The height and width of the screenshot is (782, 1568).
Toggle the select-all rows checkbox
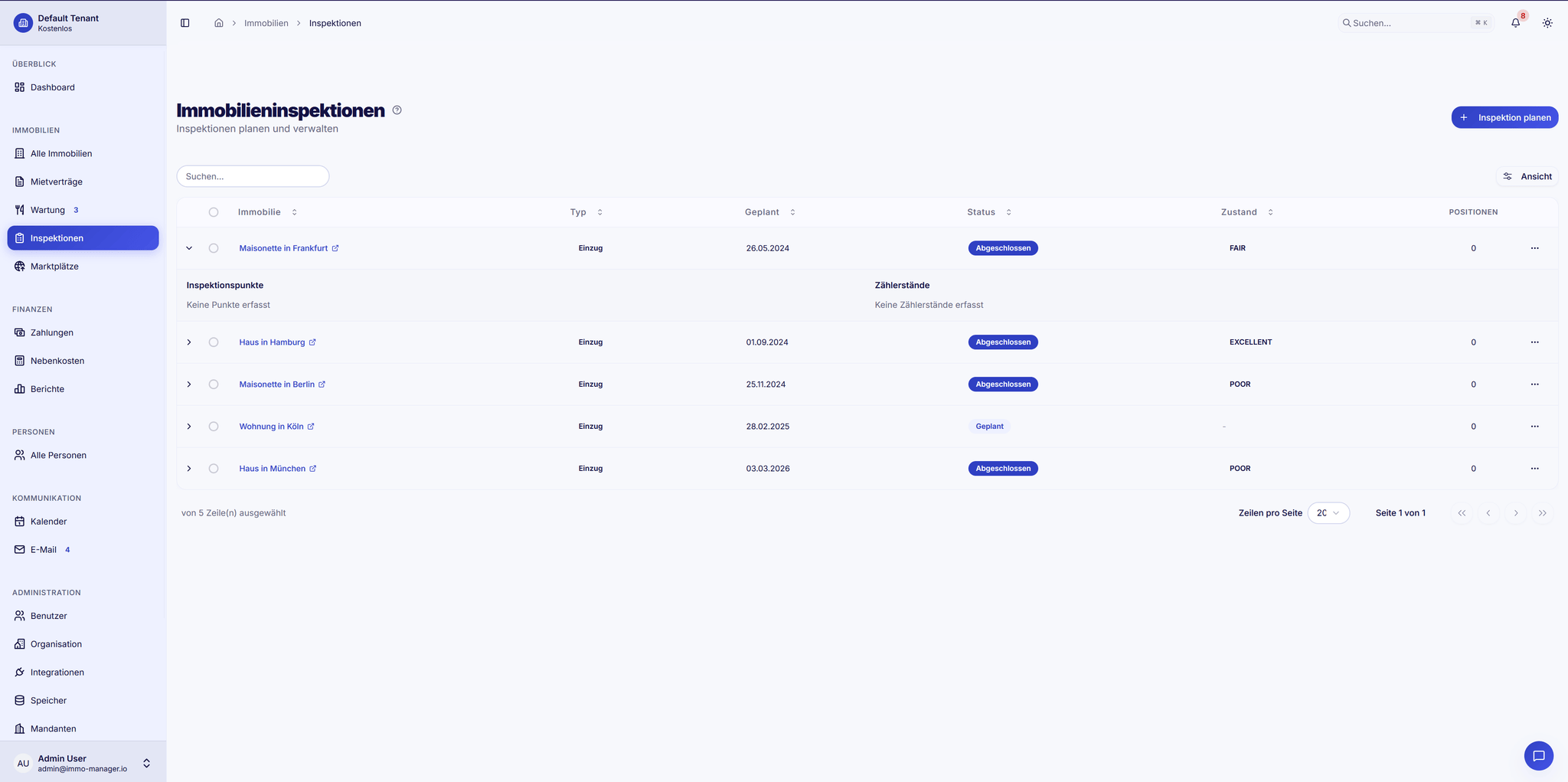click(214, 212)
